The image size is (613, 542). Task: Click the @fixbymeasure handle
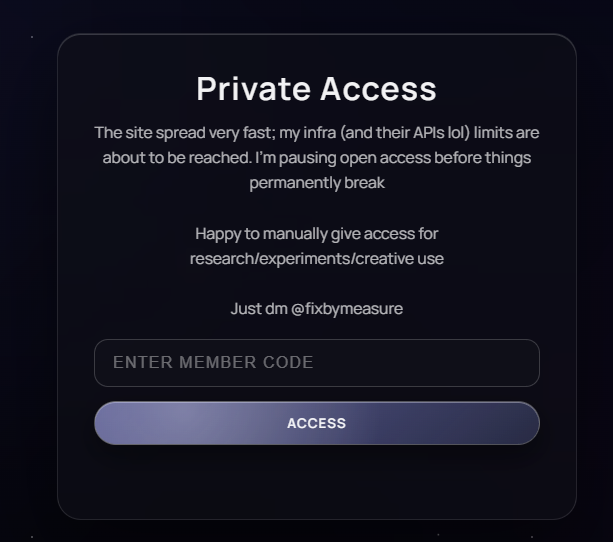click(x=347, y=309)
